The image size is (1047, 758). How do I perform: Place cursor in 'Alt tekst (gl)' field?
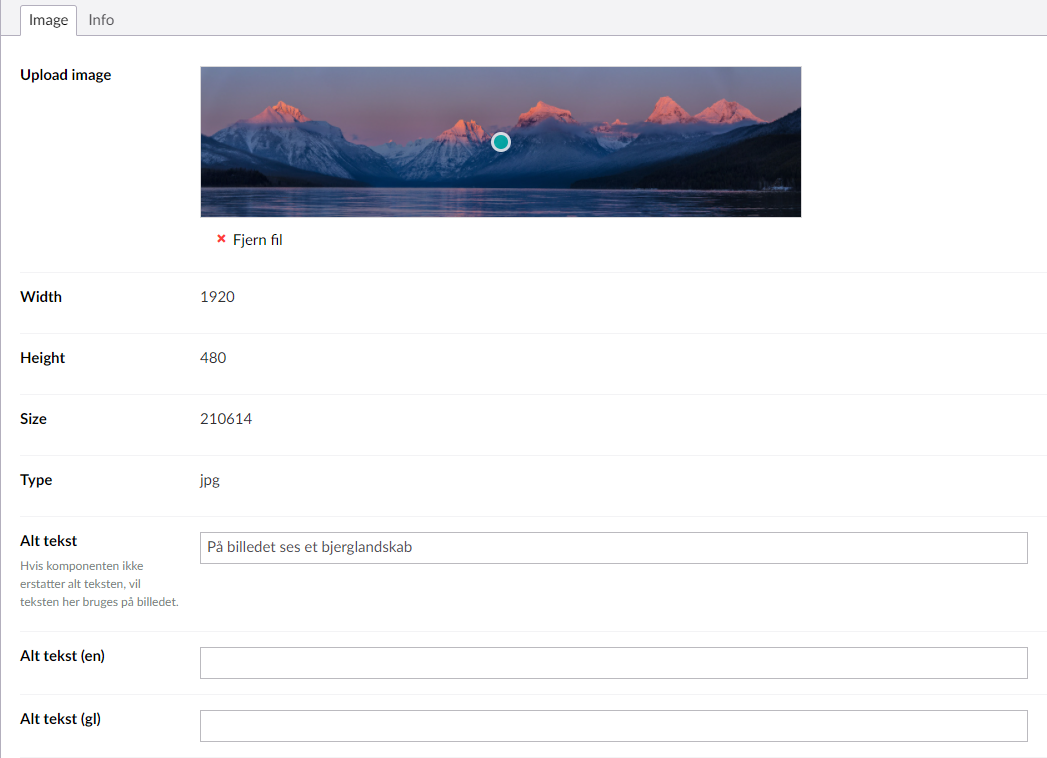(613, 726)
